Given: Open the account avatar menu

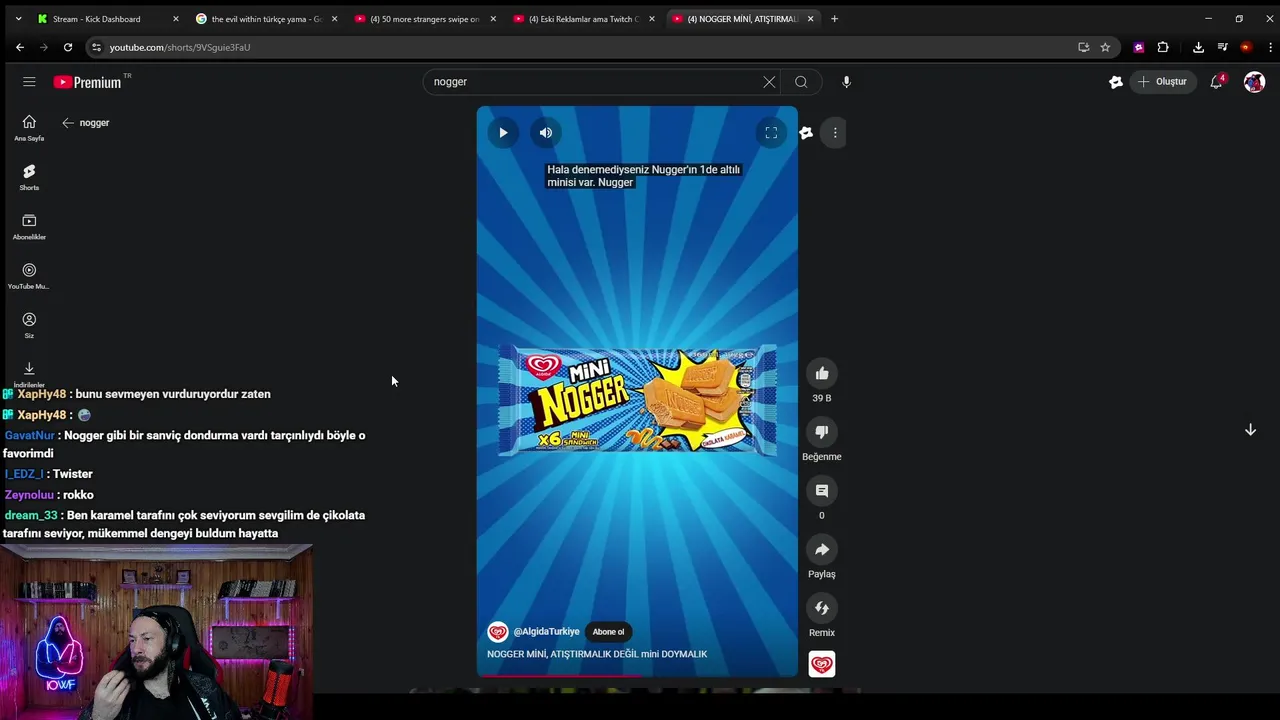Looking at the screenshot, I should (1254, 82).
